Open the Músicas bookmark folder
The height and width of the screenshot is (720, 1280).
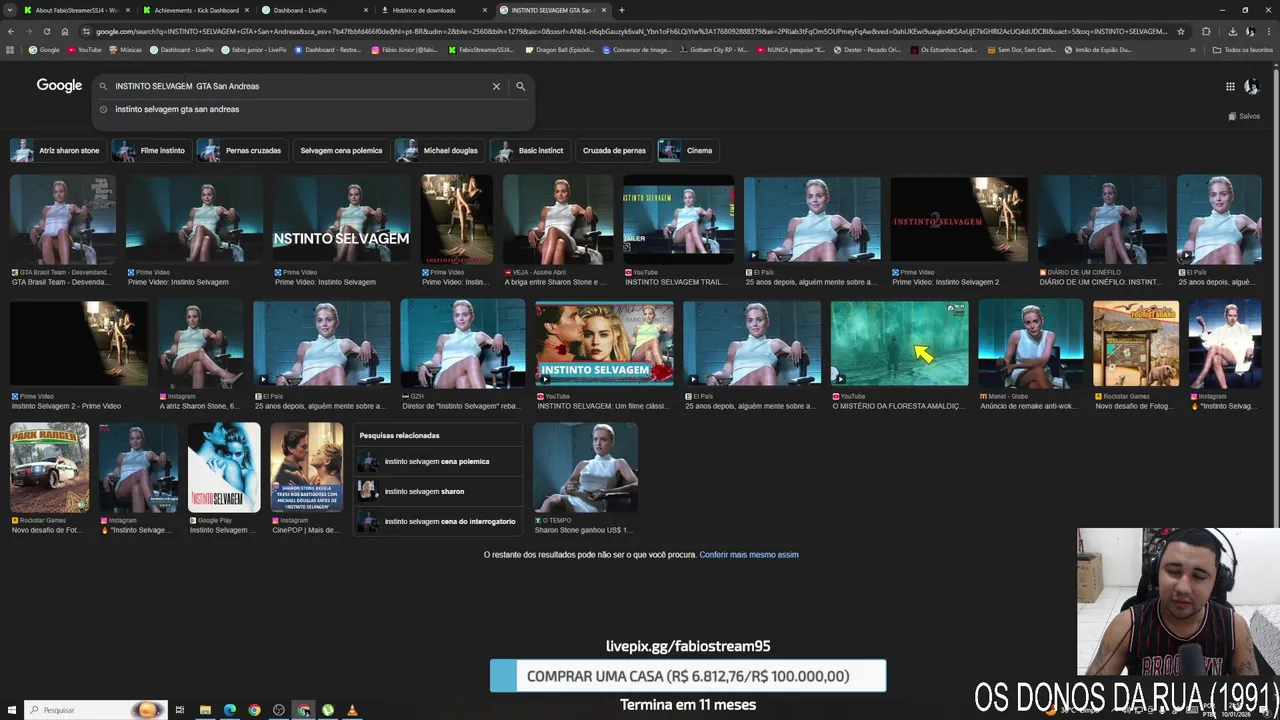[x=125, y=49]
